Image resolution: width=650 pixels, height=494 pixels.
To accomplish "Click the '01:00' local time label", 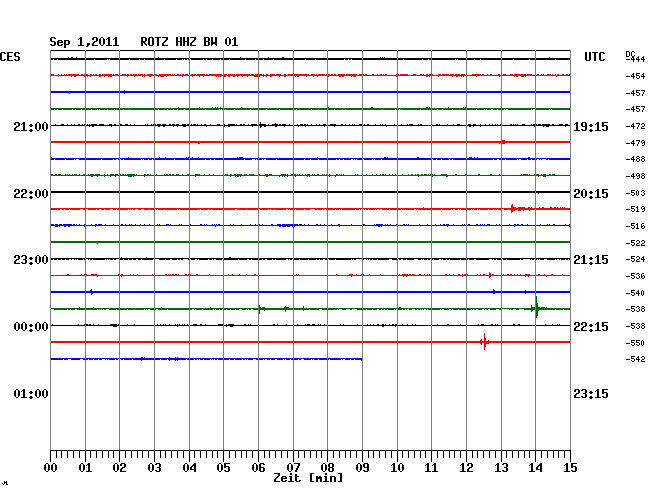I will pyautogui.click(x=31, y=393).
